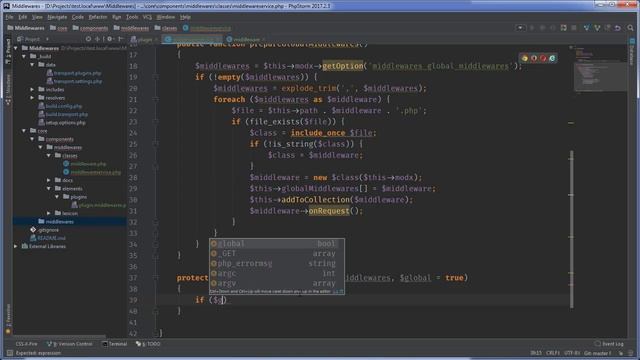Open the File menu
Viewport: 640px width, 360px height.
click(9, 17)
